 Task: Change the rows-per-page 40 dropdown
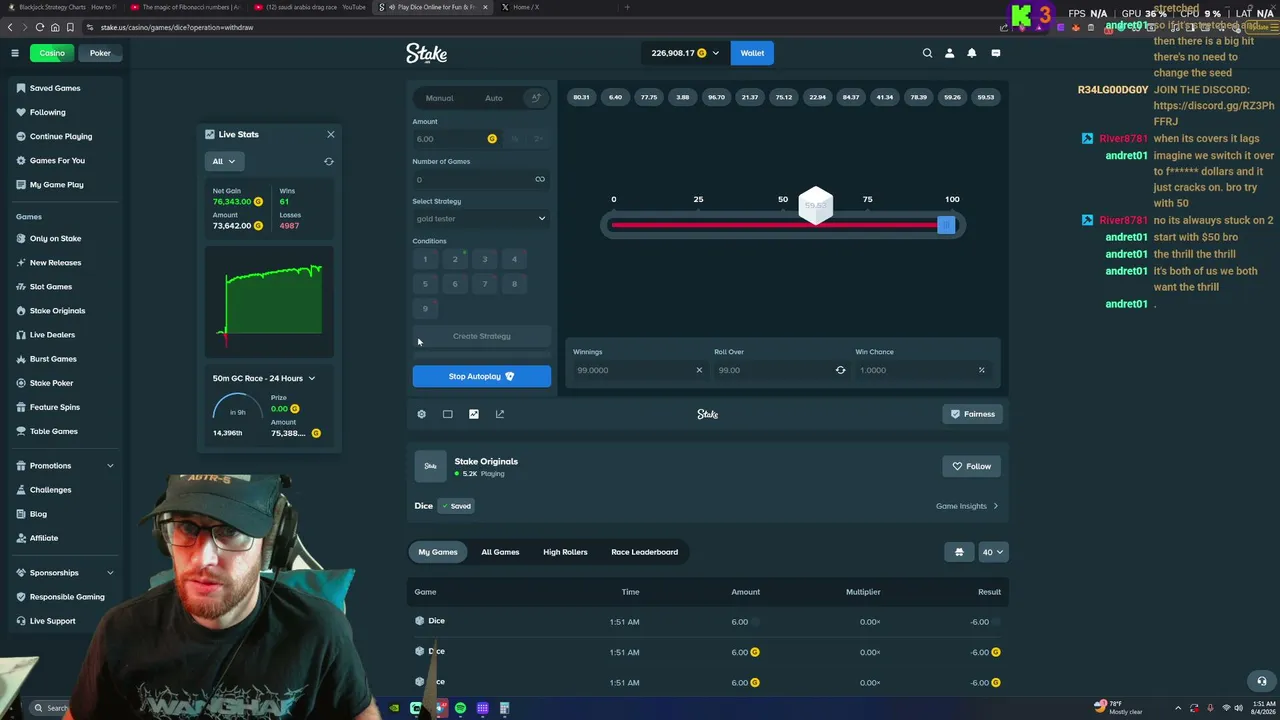[x=993, y=552]
